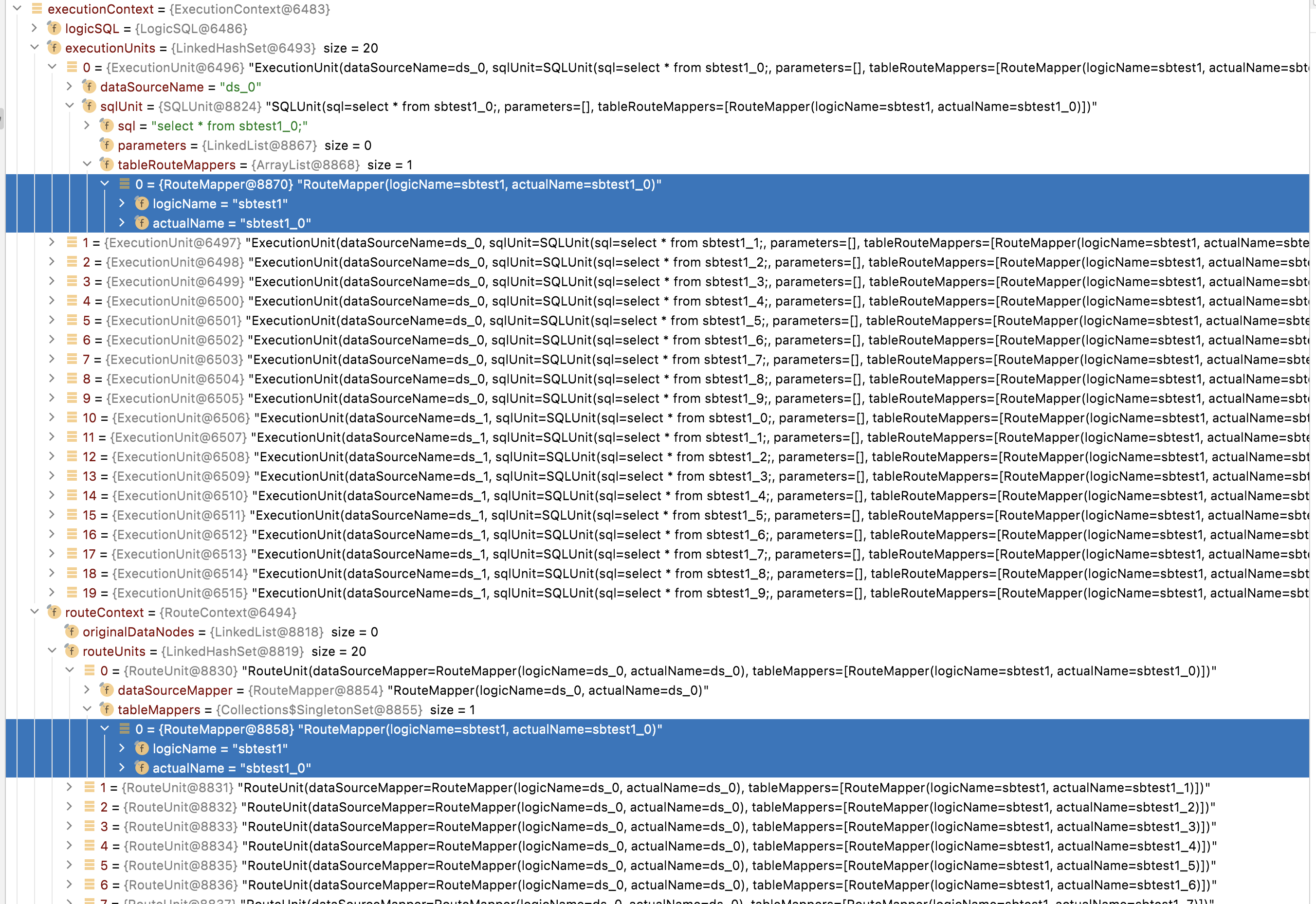
Task: Click the field icon next to tableMappers
Action: coord(107,709)
